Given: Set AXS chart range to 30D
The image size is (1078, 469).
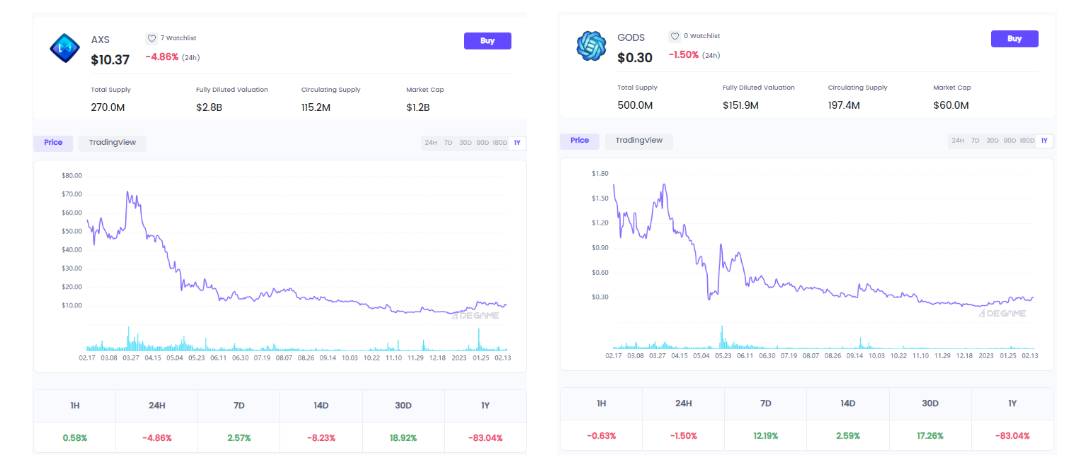Looking at the screenshot, I should (465, 143).
